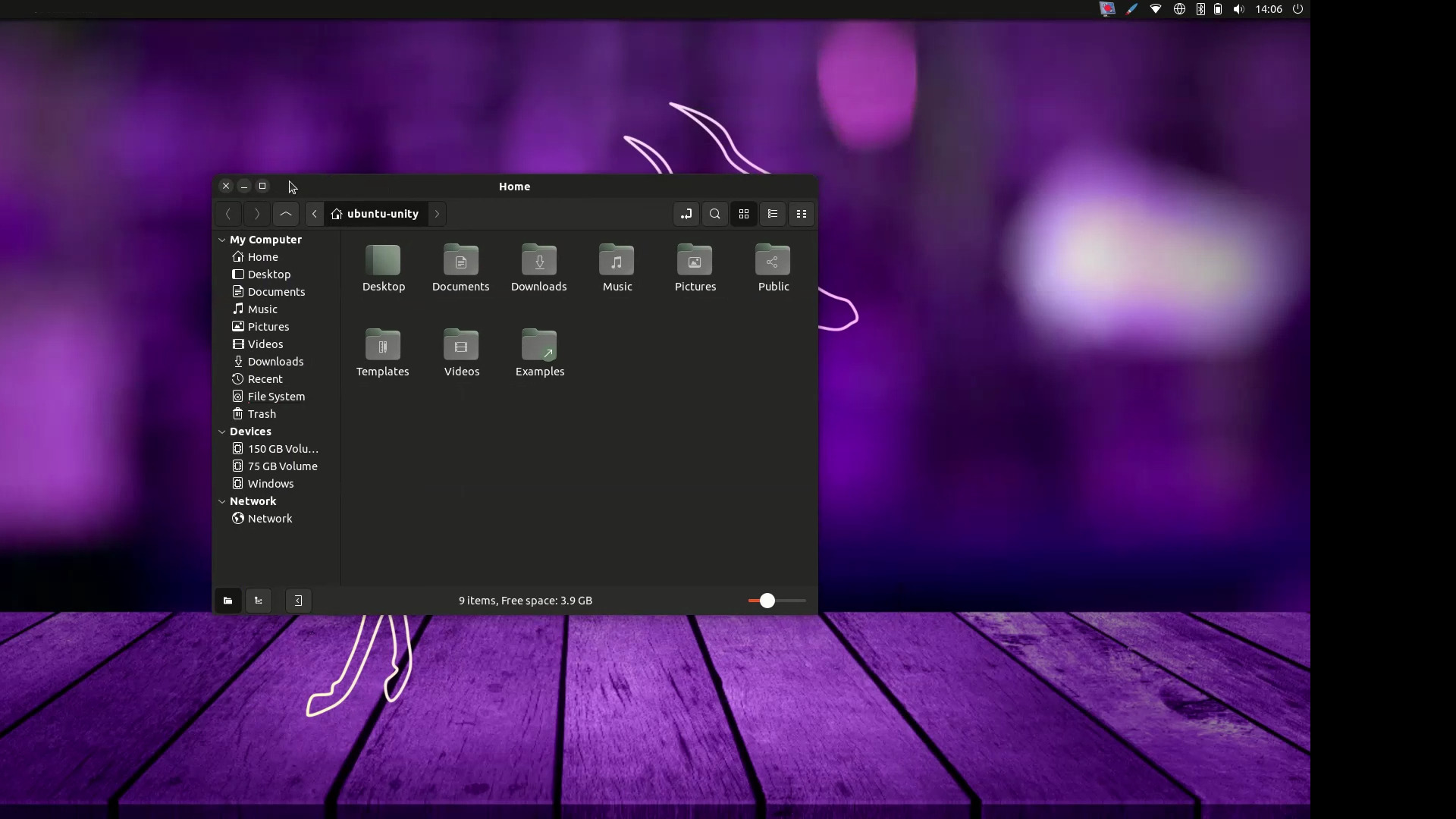Collapse the My Computer section
The image size is (1456, 819).
coord(222,240)
